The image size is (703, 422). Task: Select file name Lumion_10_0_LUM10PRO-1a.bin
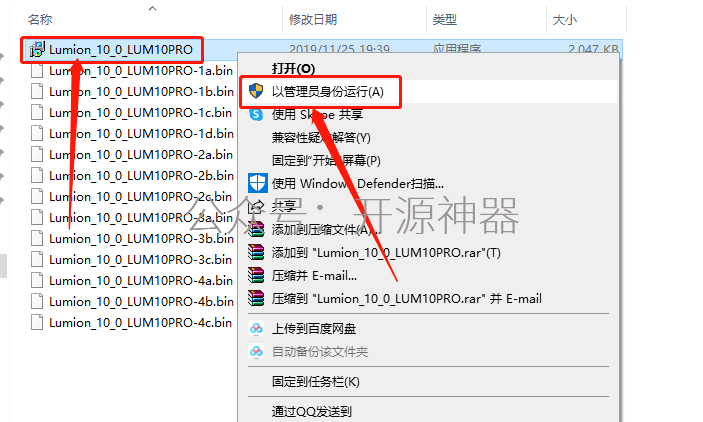click(x=141, y=71)
